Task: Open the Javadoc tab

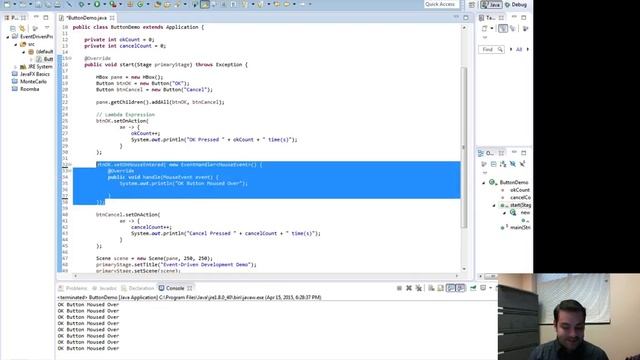Action: [x=104, y=288]
